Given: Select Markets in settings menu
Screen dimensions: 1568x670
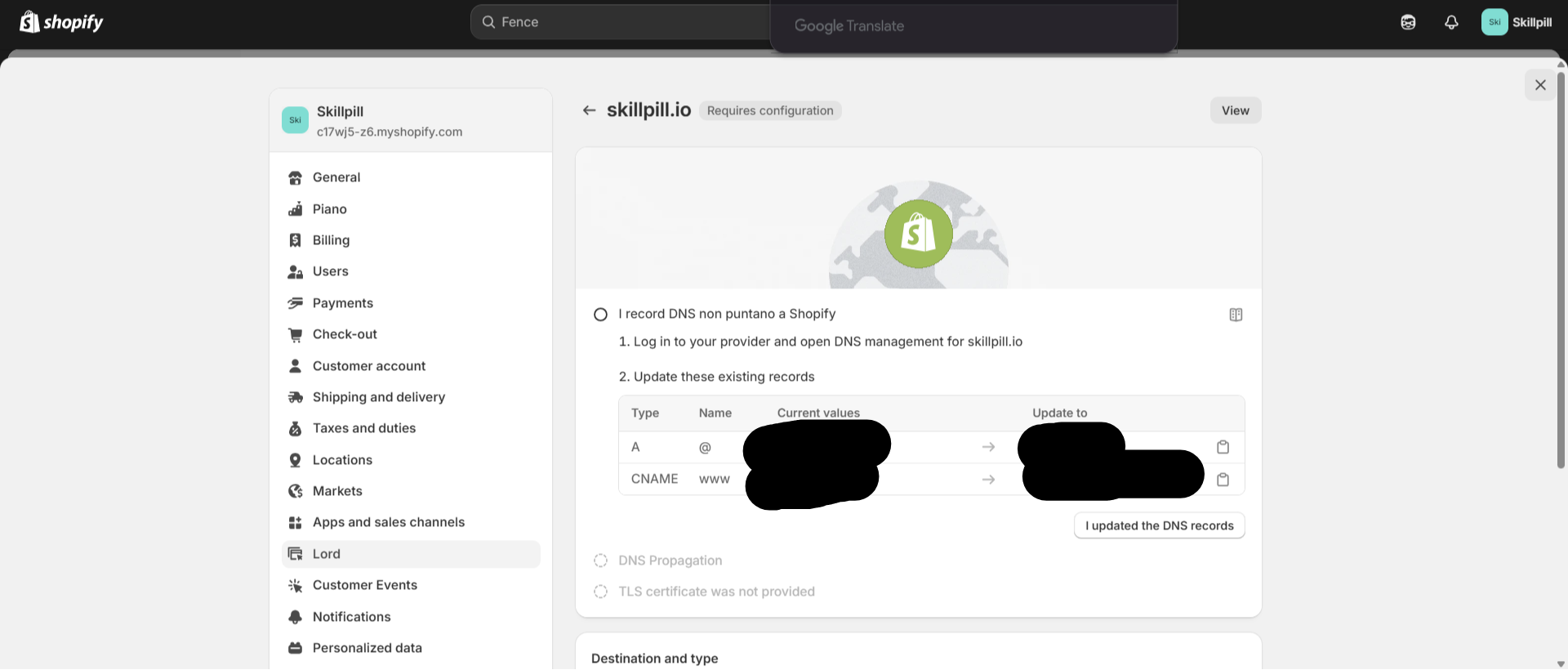Looking at the screenshot, I should pos(411,491).
